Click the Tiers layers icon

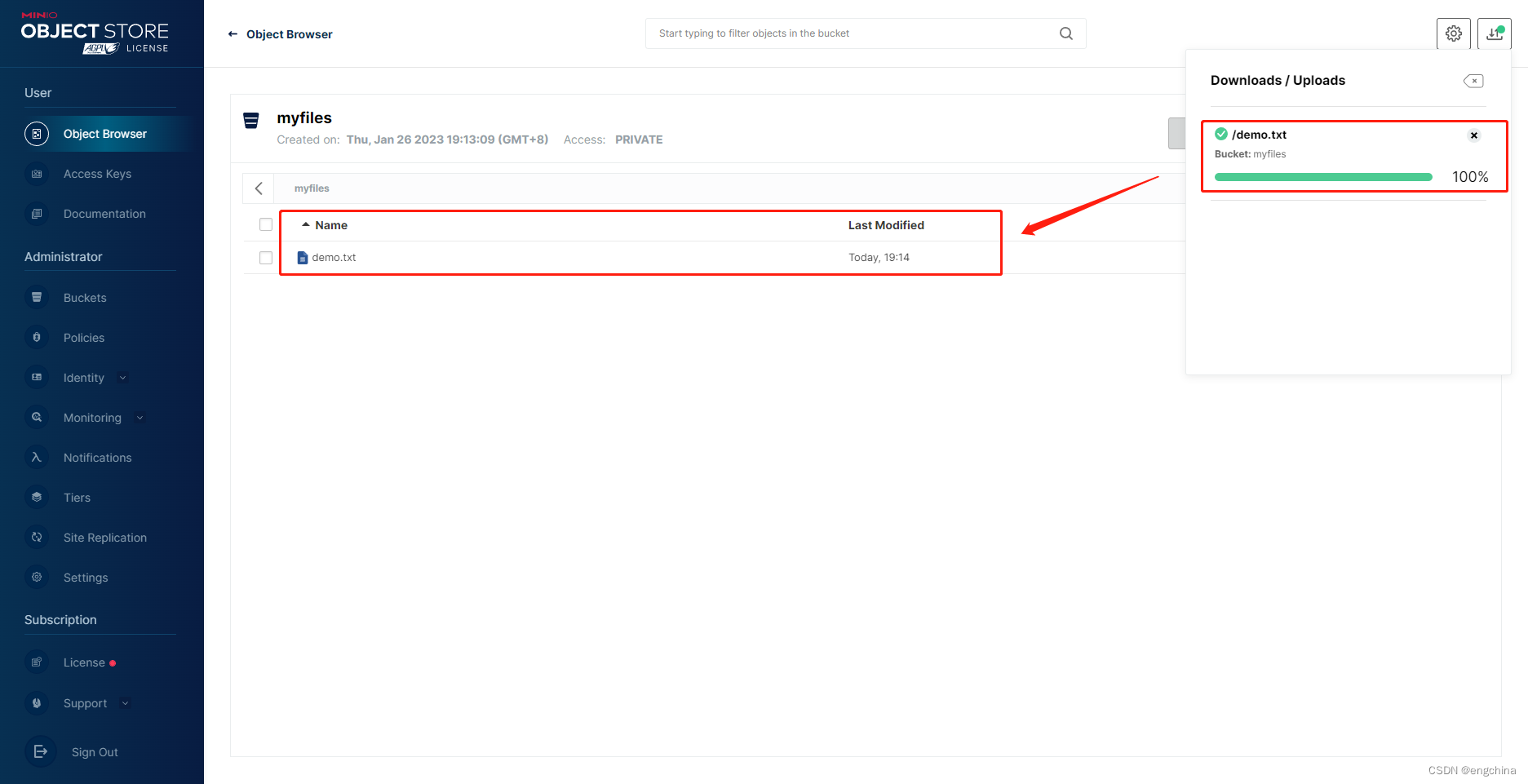37,498
